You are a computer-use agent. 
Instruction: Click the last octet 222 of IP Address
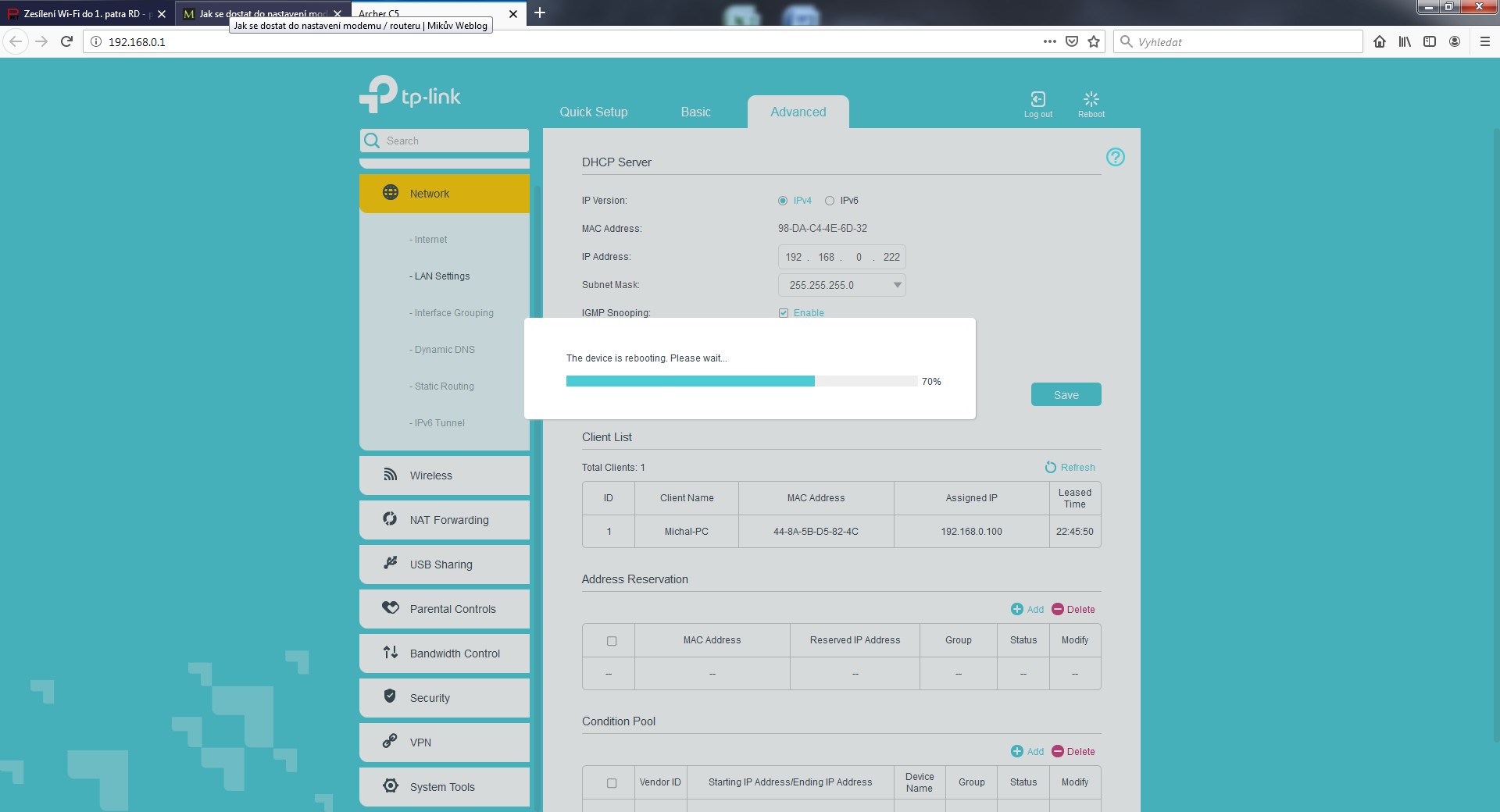click(x=891, y=257)
